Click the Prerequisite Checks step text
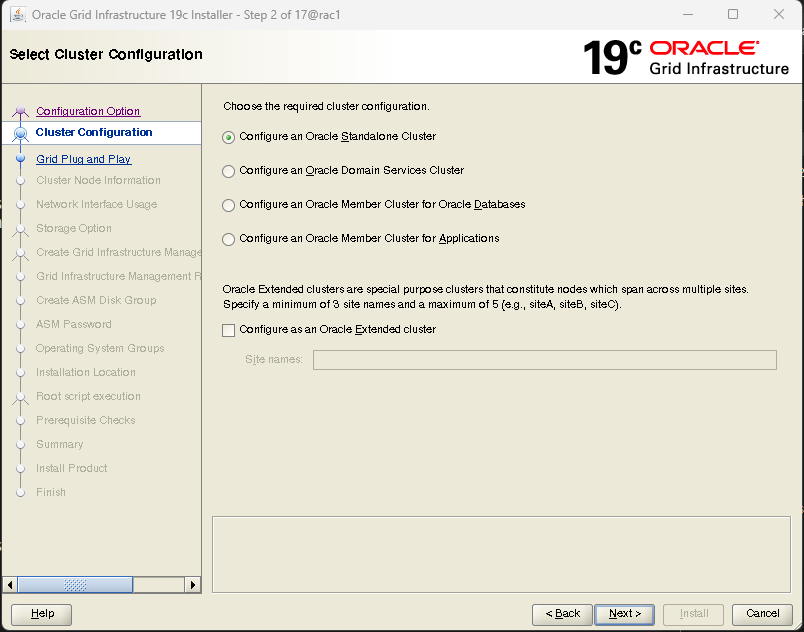This screenshot has height=632, width=804. [86, 420]
